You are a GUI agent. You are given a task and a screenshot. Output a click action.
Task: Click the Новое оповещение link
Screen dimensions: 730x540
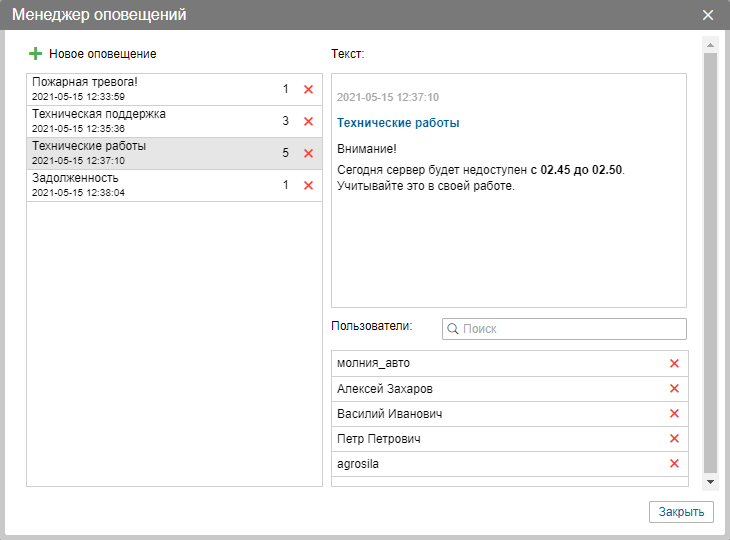coord(102,53)
